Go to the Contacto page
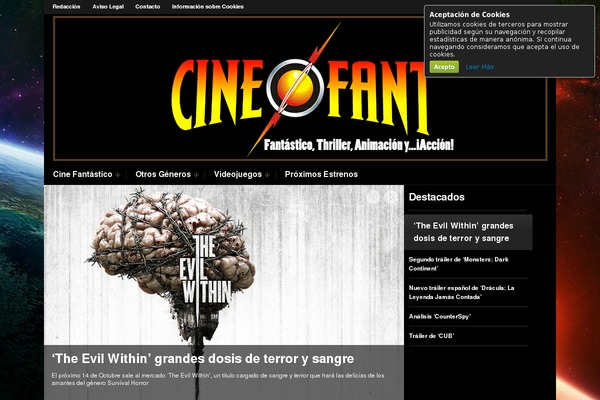The image size is (600, 400). (x=147, y=7)
